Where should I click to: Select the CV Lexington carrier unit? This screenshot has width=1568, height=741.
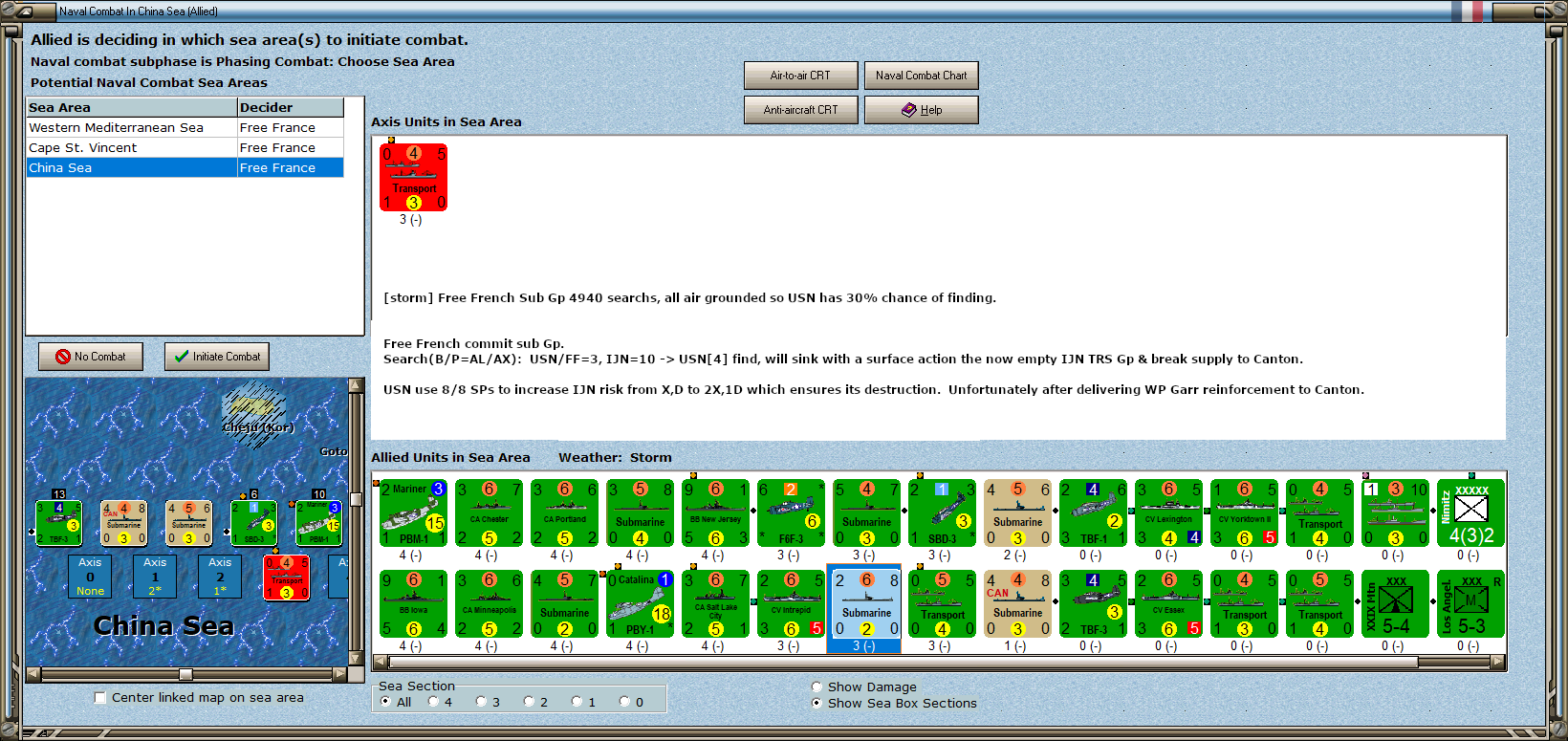[x=1169, y=512]
